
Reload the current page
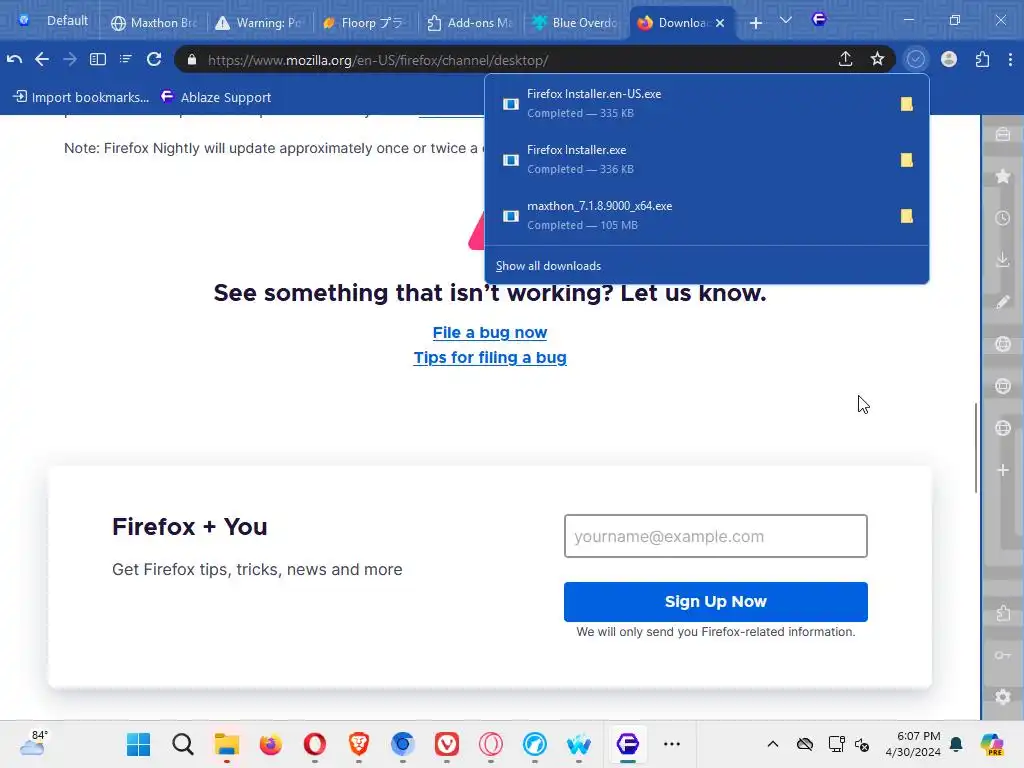(154, 59)
